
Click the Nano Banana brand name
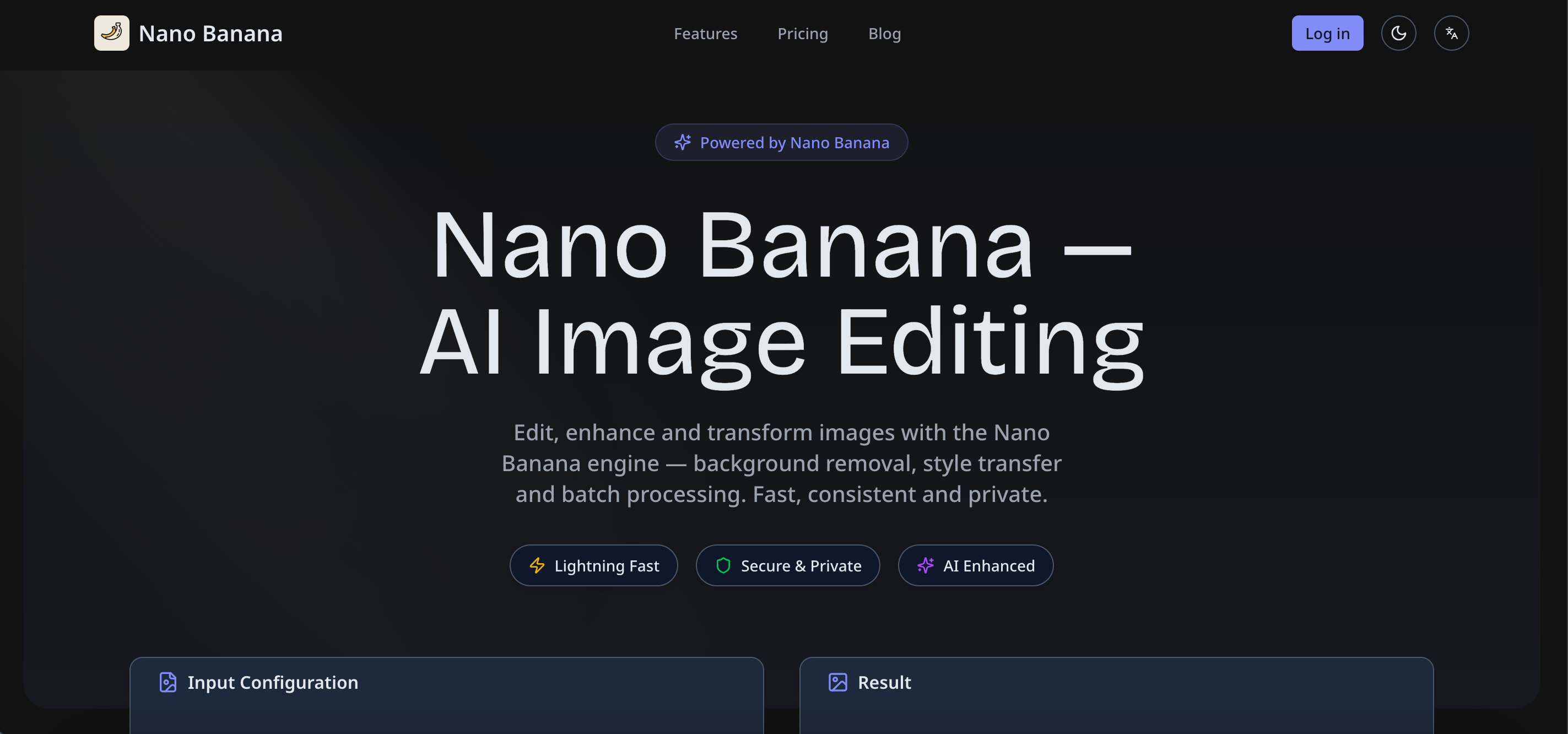[x=210, y=34]
